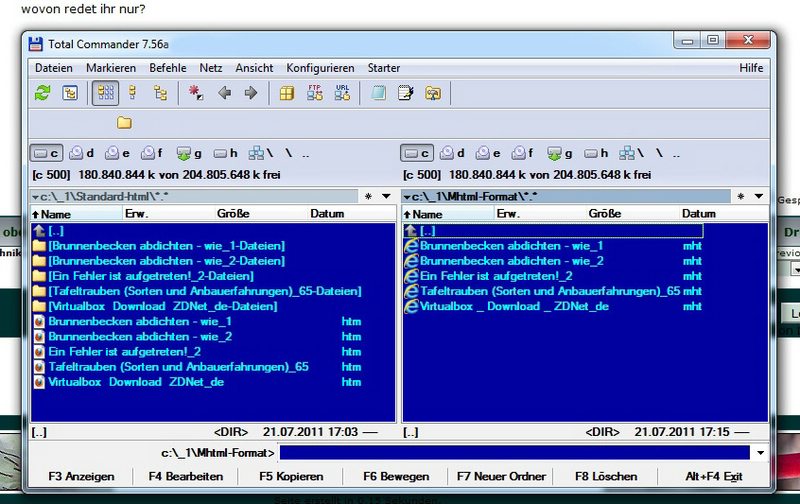Open left panel directory history dropdown arrow

click(x=387, y=196)
